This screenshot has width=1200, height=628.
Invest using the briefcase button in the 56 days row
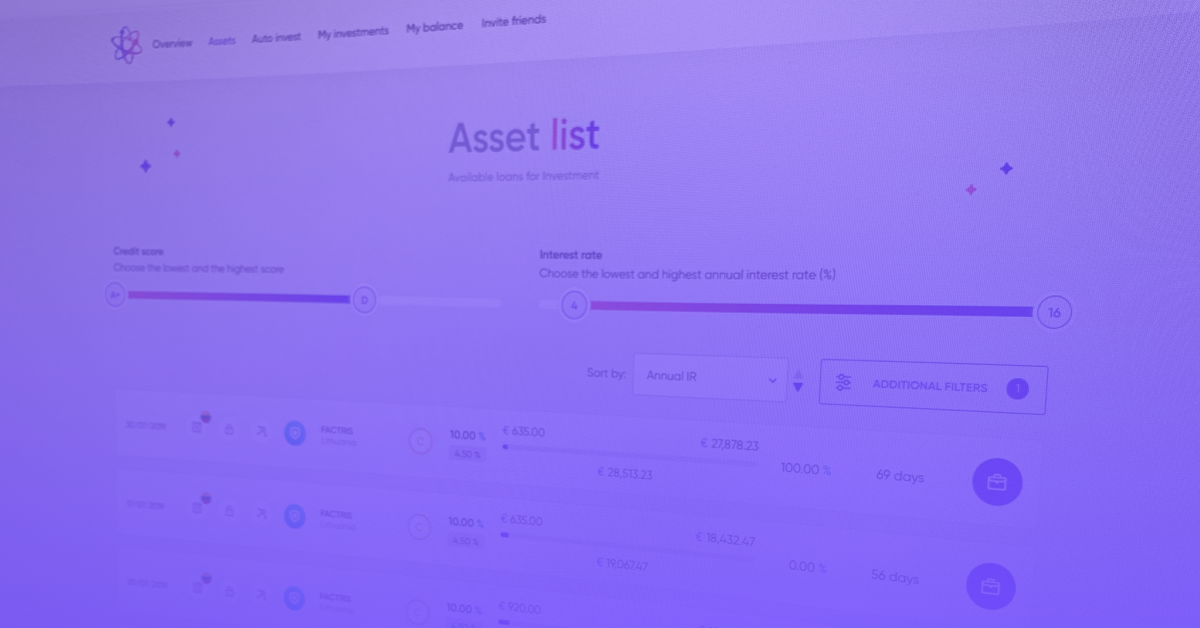tap(991, 586)
